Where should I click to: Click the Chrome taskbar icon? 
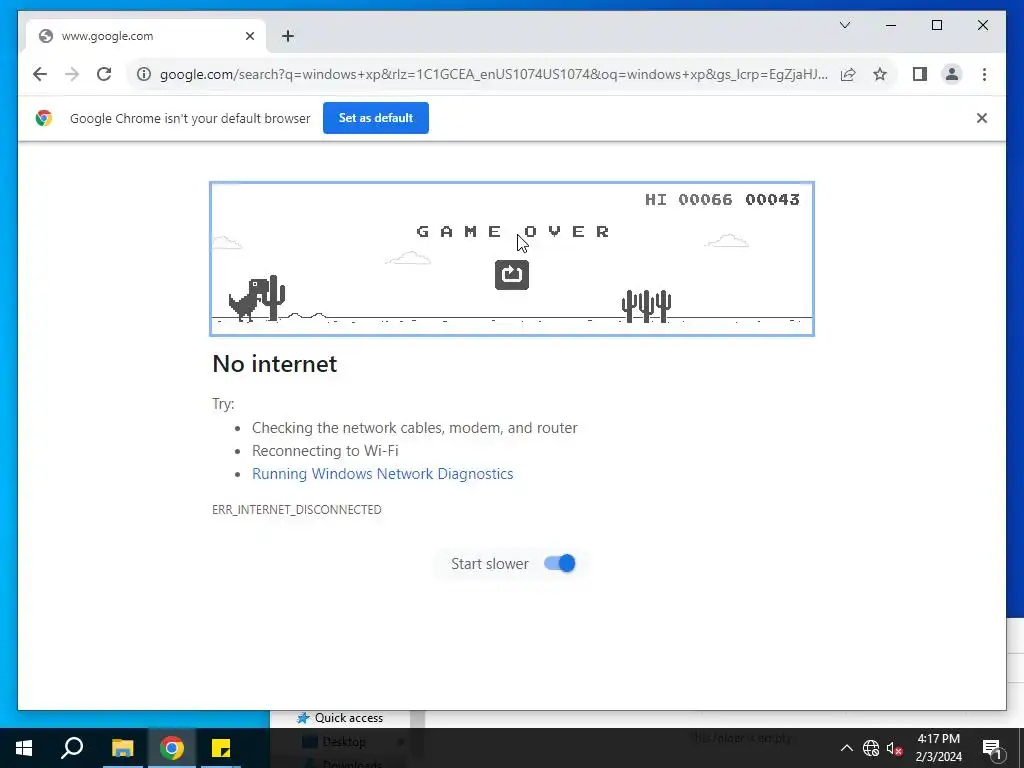click(172, 748)
